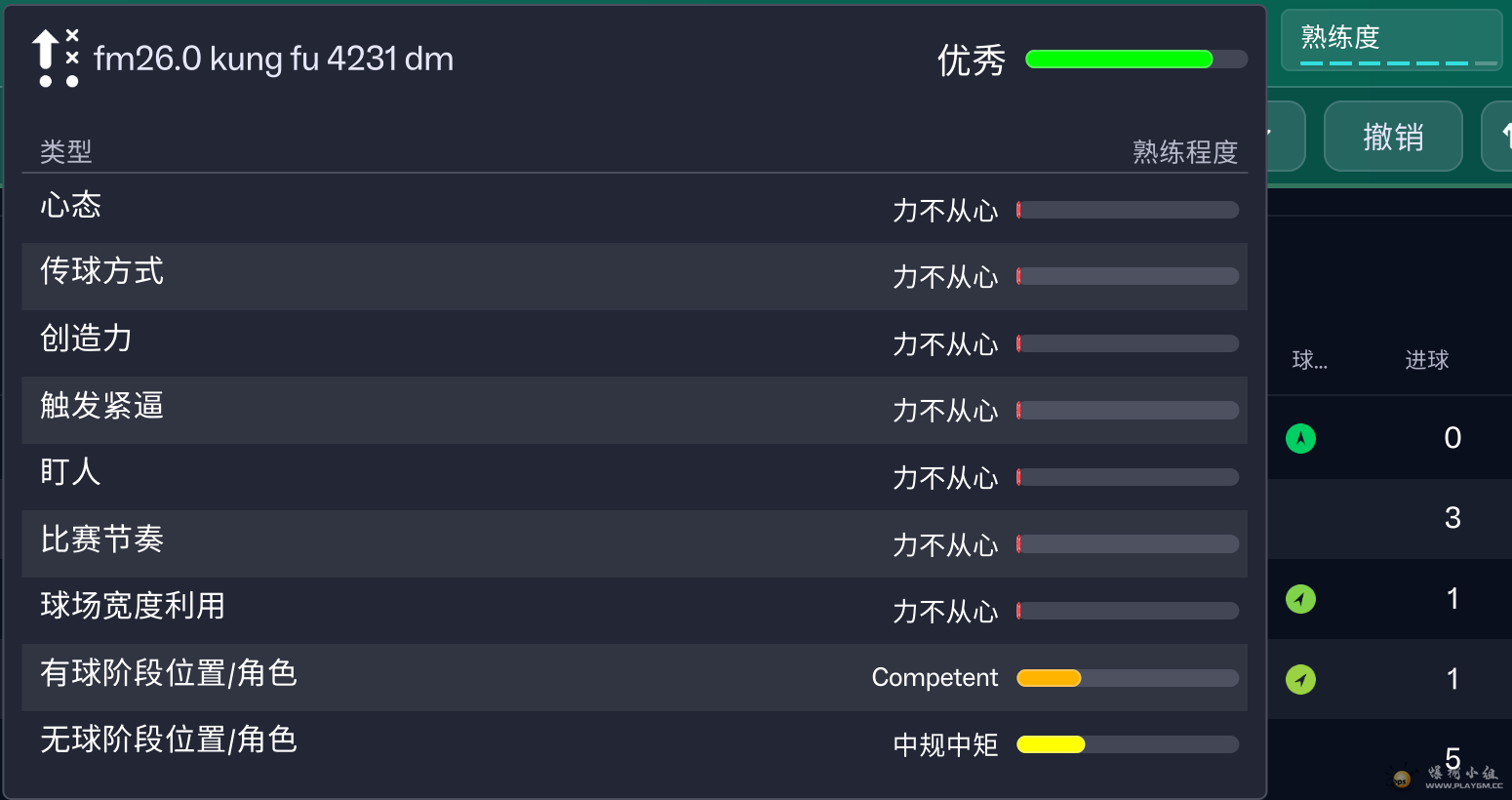Select the 传球方式 row
1512x800 pixels.
click(634, 276)
